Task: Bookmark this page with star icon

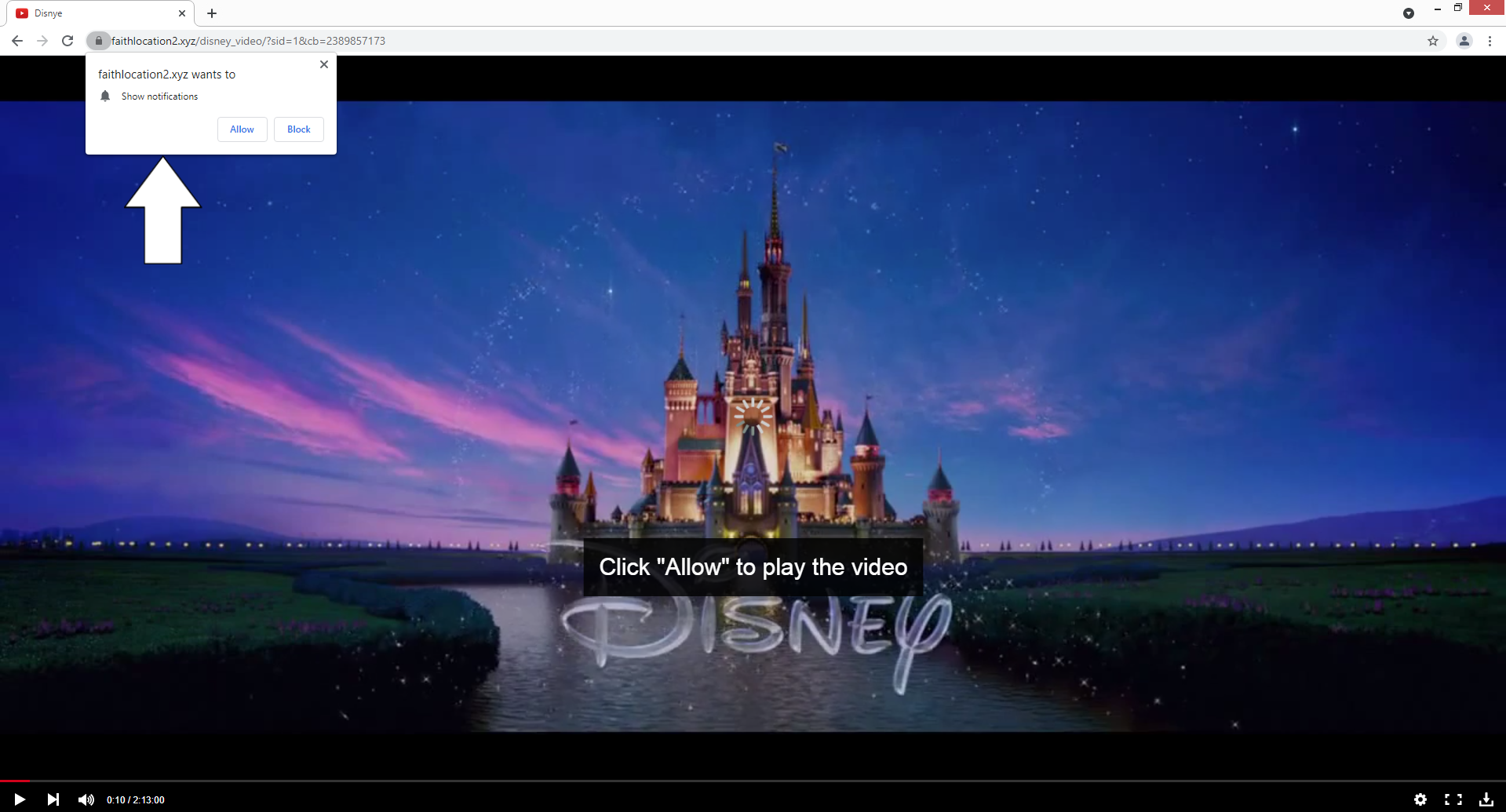Action: (1433, 41)
